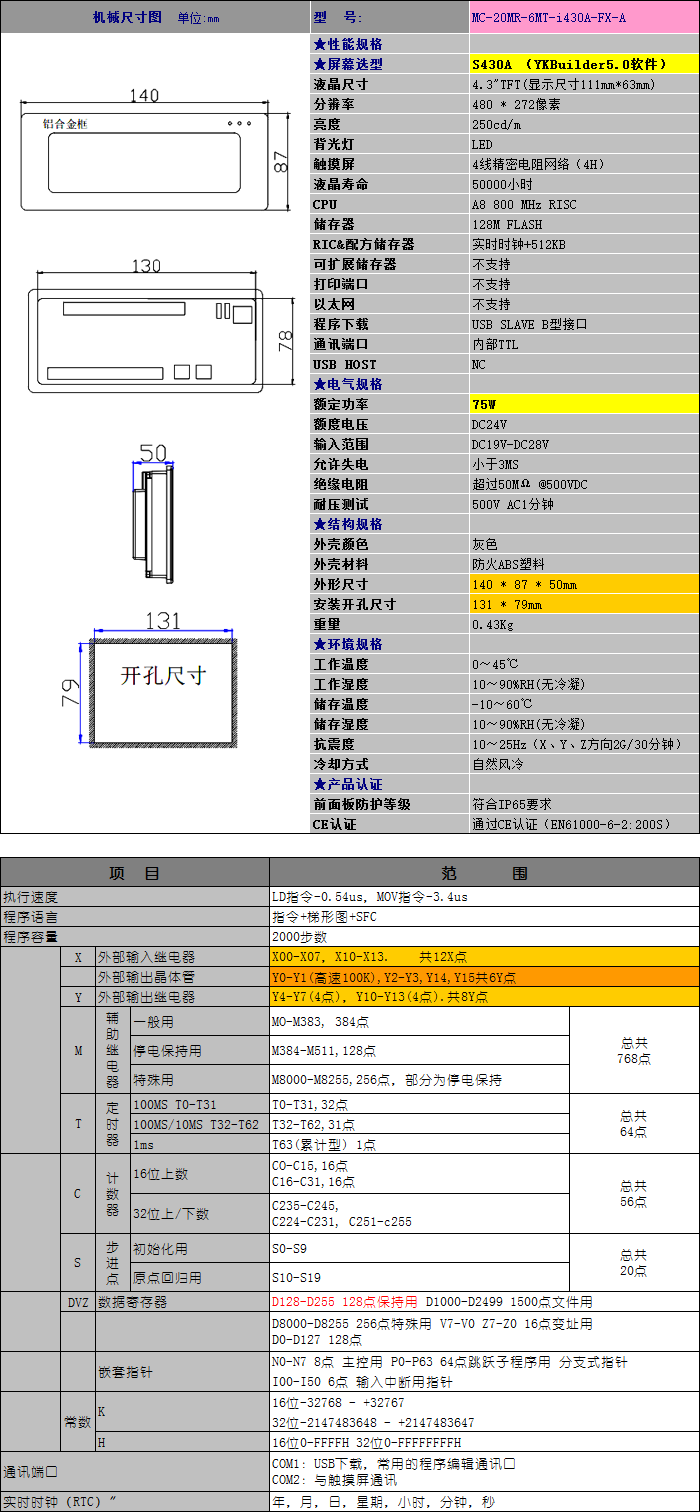Viewport: 700px width, 1512px height.
Task: Click the yellow 75W rated power cell
Action: [584, 404]
